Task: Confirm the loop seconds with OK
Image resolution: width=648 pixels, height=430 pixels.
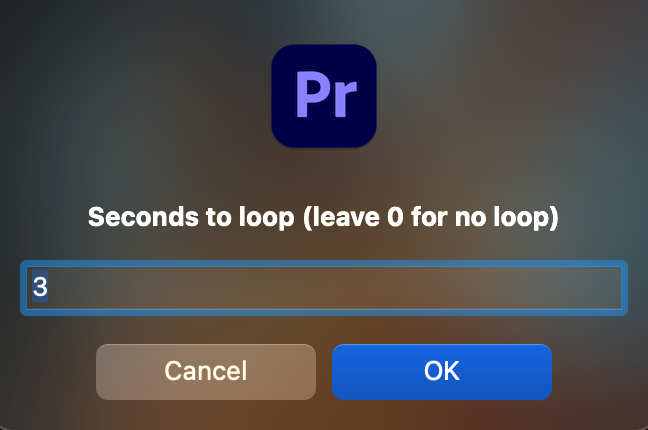Action: [x=441, y=371]
